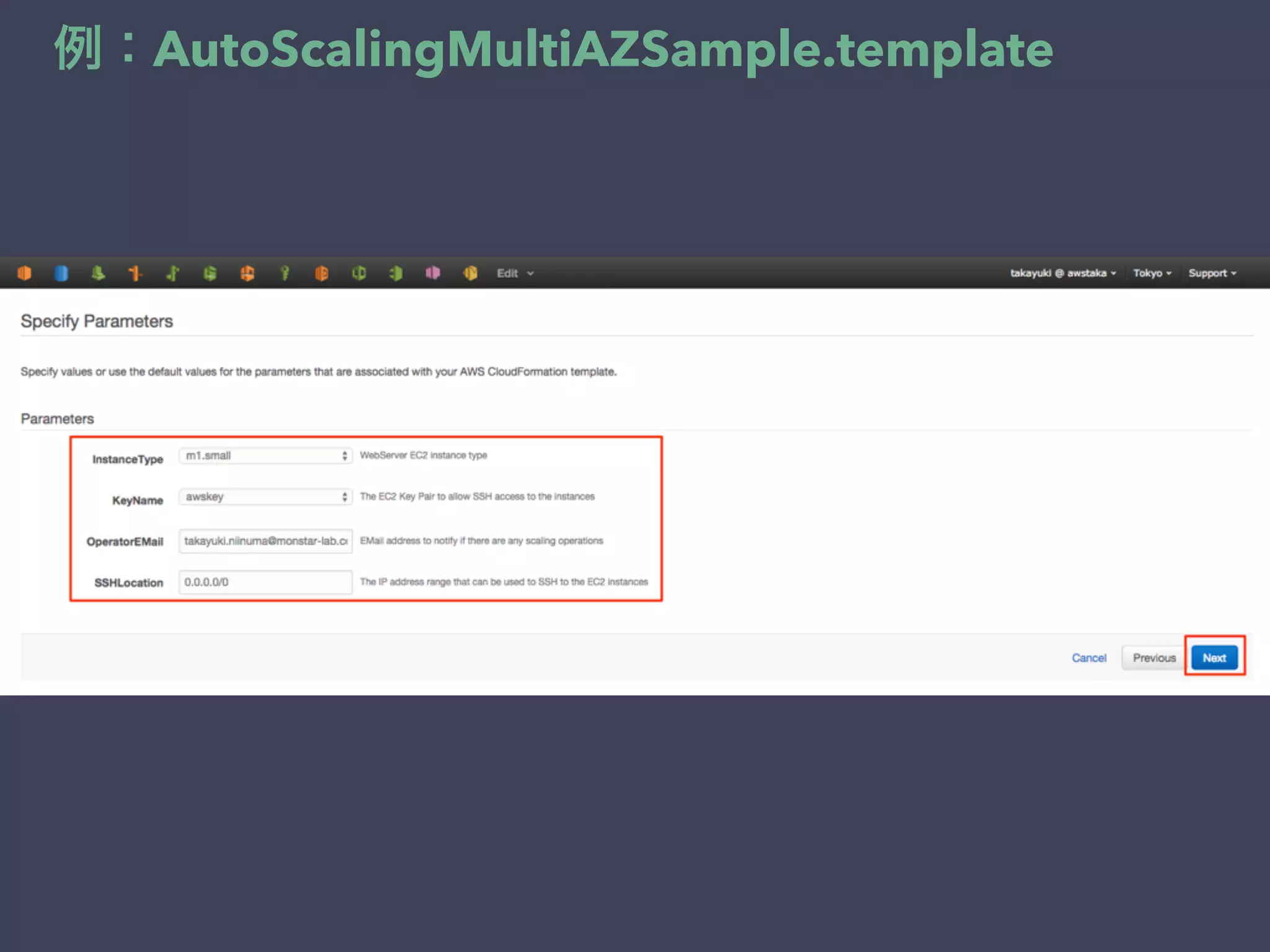Expand the Edit shortcuts menu

515,273
